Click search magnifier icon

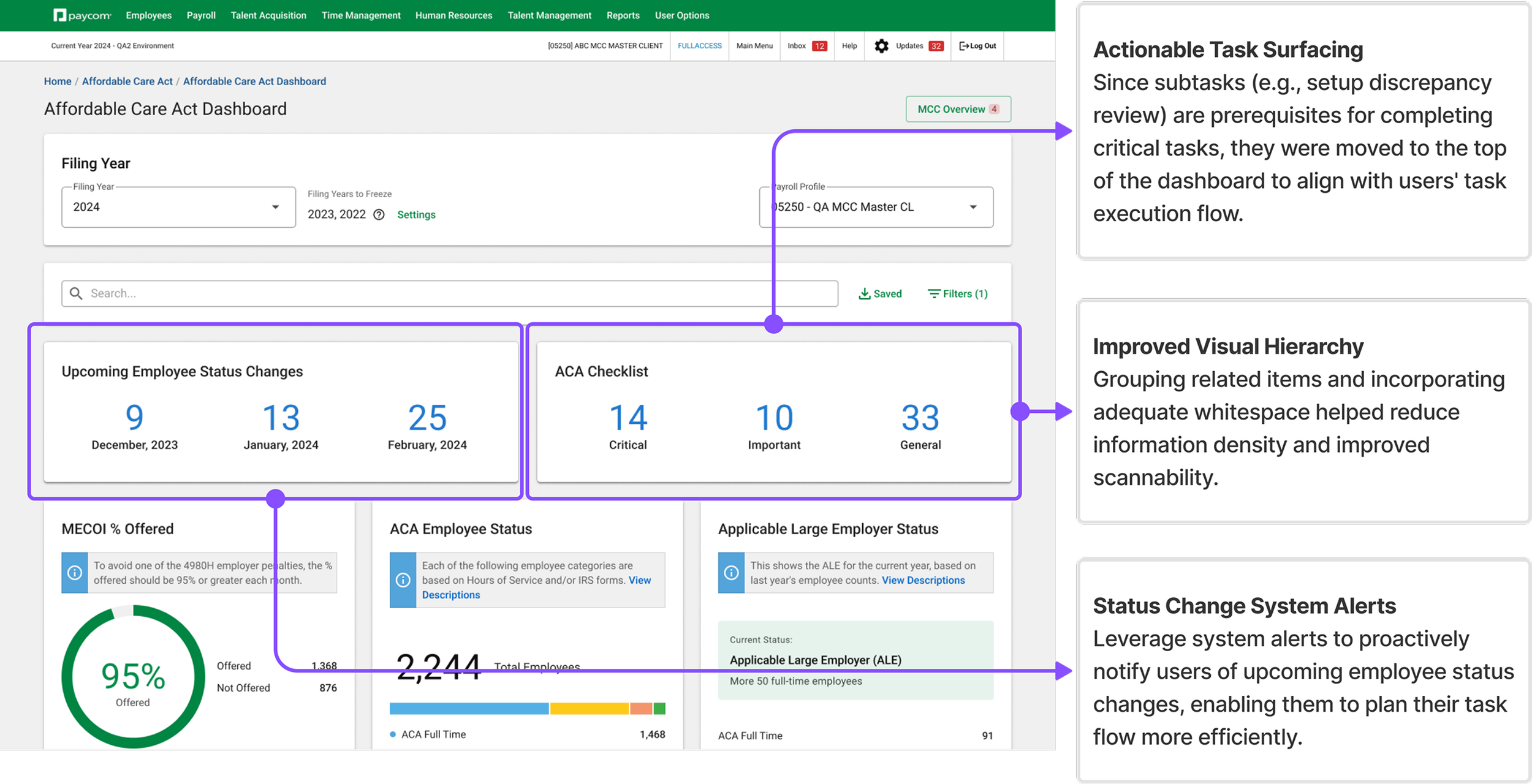coord(76,293)
